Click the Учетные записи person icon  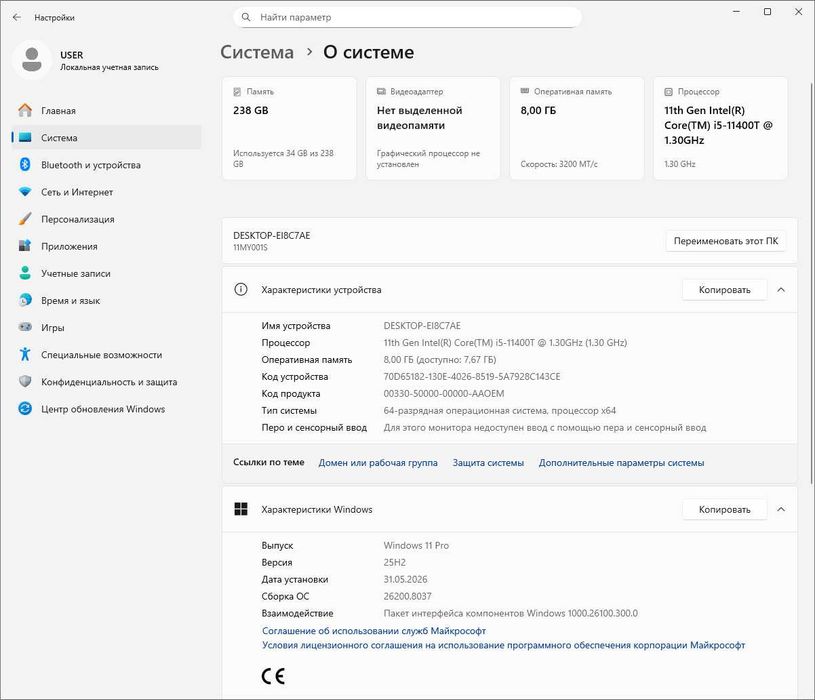(x=25, y=273)
